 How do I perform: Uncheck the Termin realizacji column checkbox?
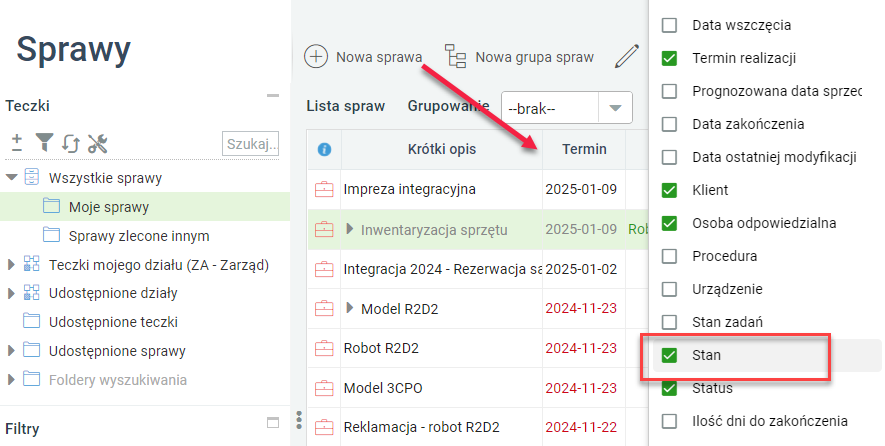[x=669, y=58]
